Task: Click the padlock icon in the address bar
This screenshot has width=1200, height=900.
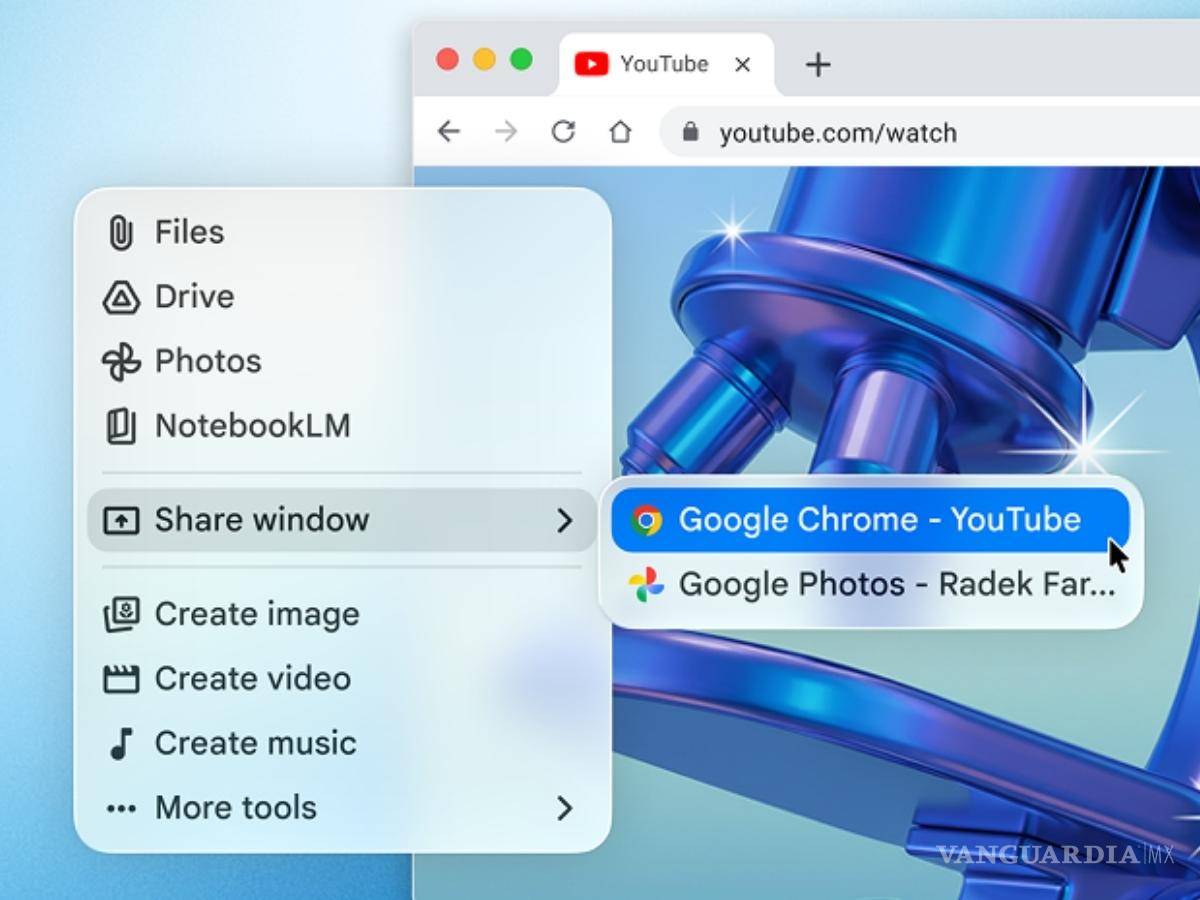Action: click(692, 132)
